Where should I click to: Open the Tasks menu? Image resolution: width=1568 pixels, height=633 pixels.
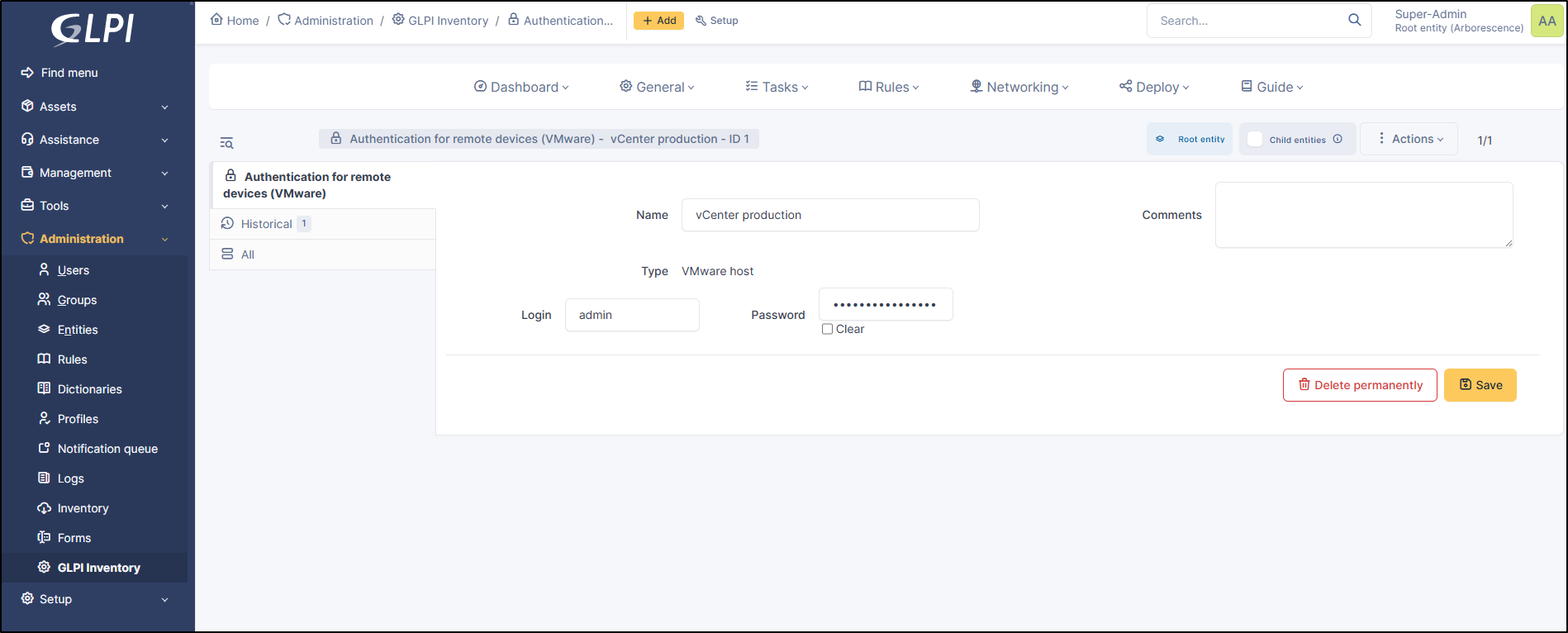[777, 87]
